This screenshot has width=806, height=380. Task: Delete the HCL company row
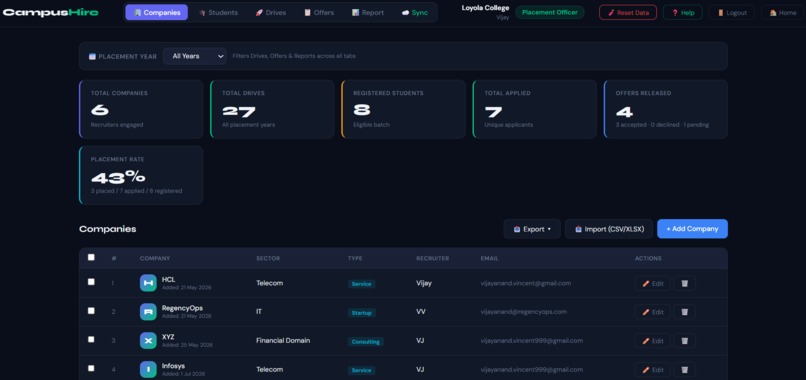click(684, 283)
